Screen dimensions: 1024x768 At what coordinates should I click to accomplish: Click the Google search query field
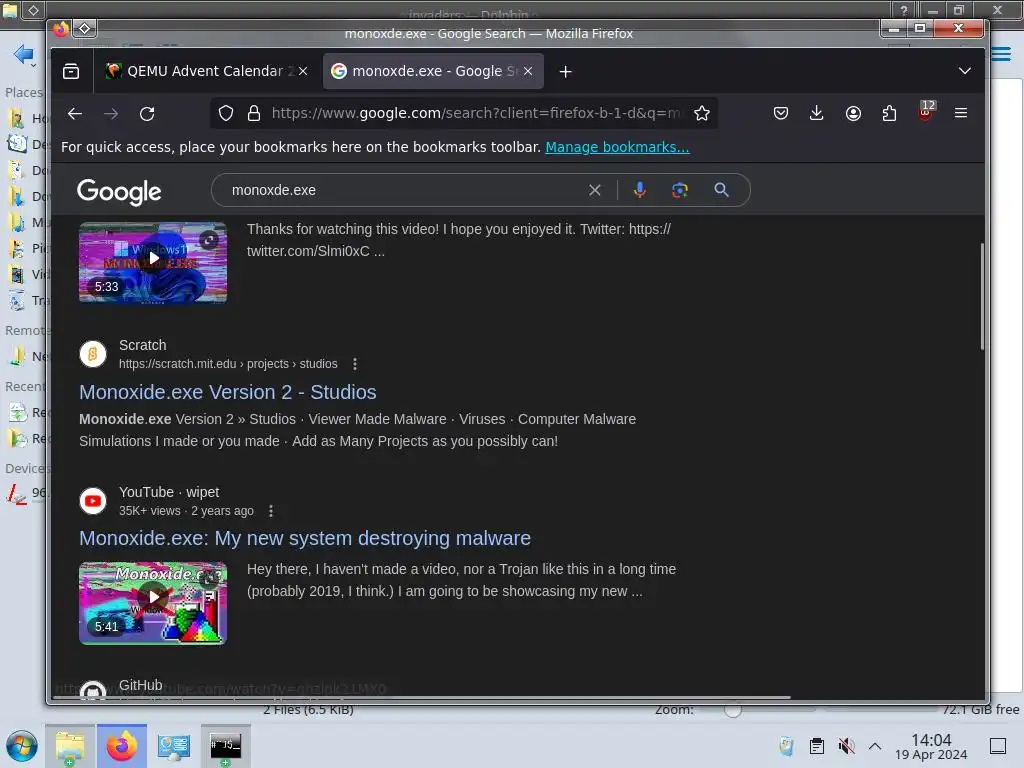click(x=405, y=190)
